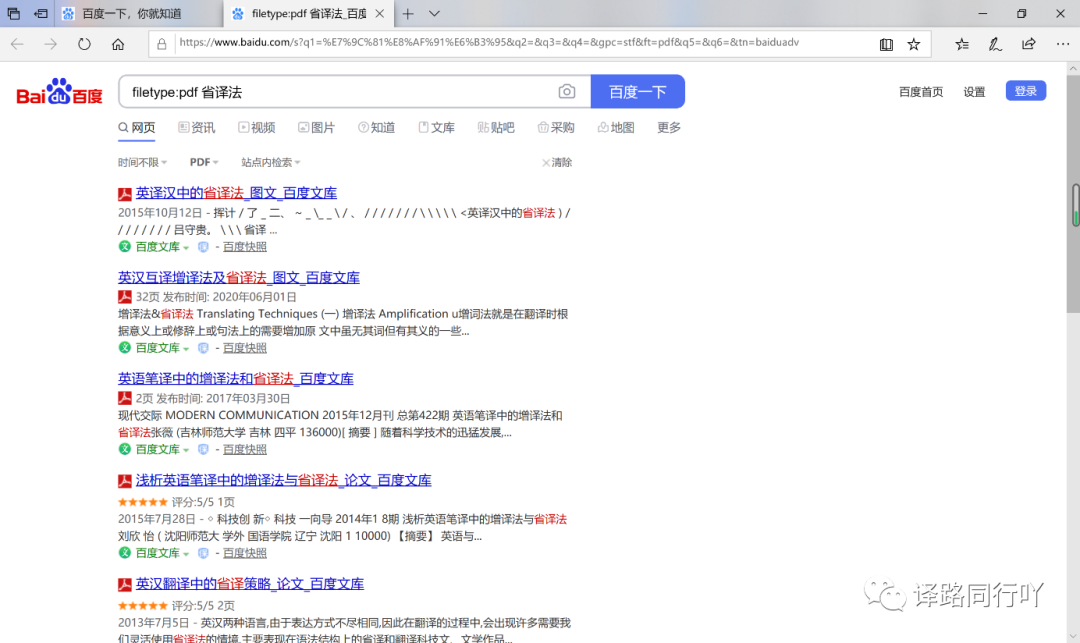Open 百度首页 link

click(921, 92)
